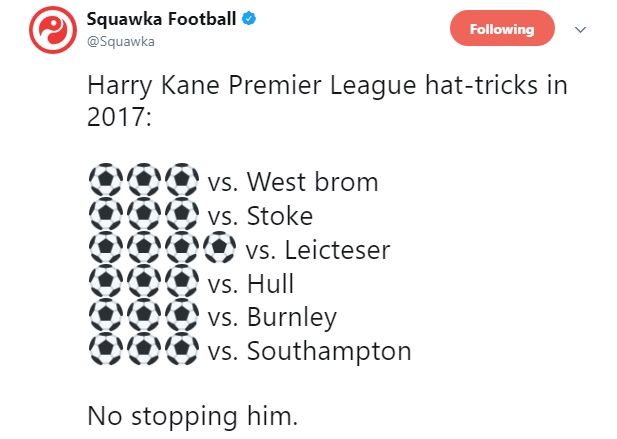The image size is (617, 439).
Task: Click the second football emoji in West brom row
Action: (x=144, y=180)
